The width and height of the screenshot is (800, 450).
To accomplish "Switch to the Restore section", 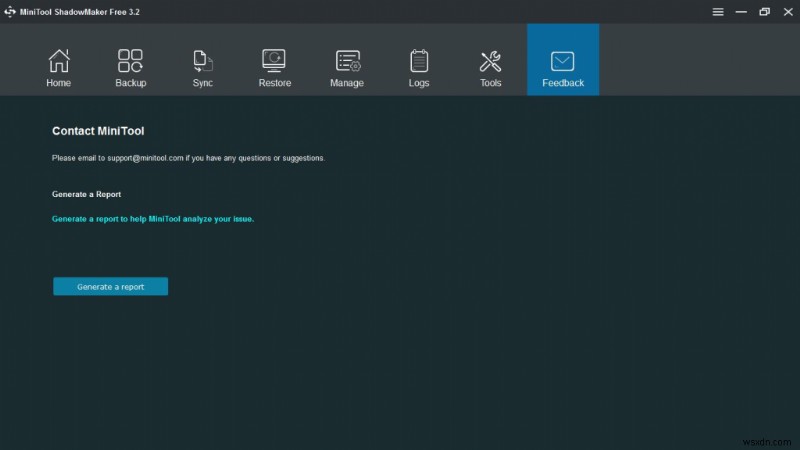I will click(274, 68).
